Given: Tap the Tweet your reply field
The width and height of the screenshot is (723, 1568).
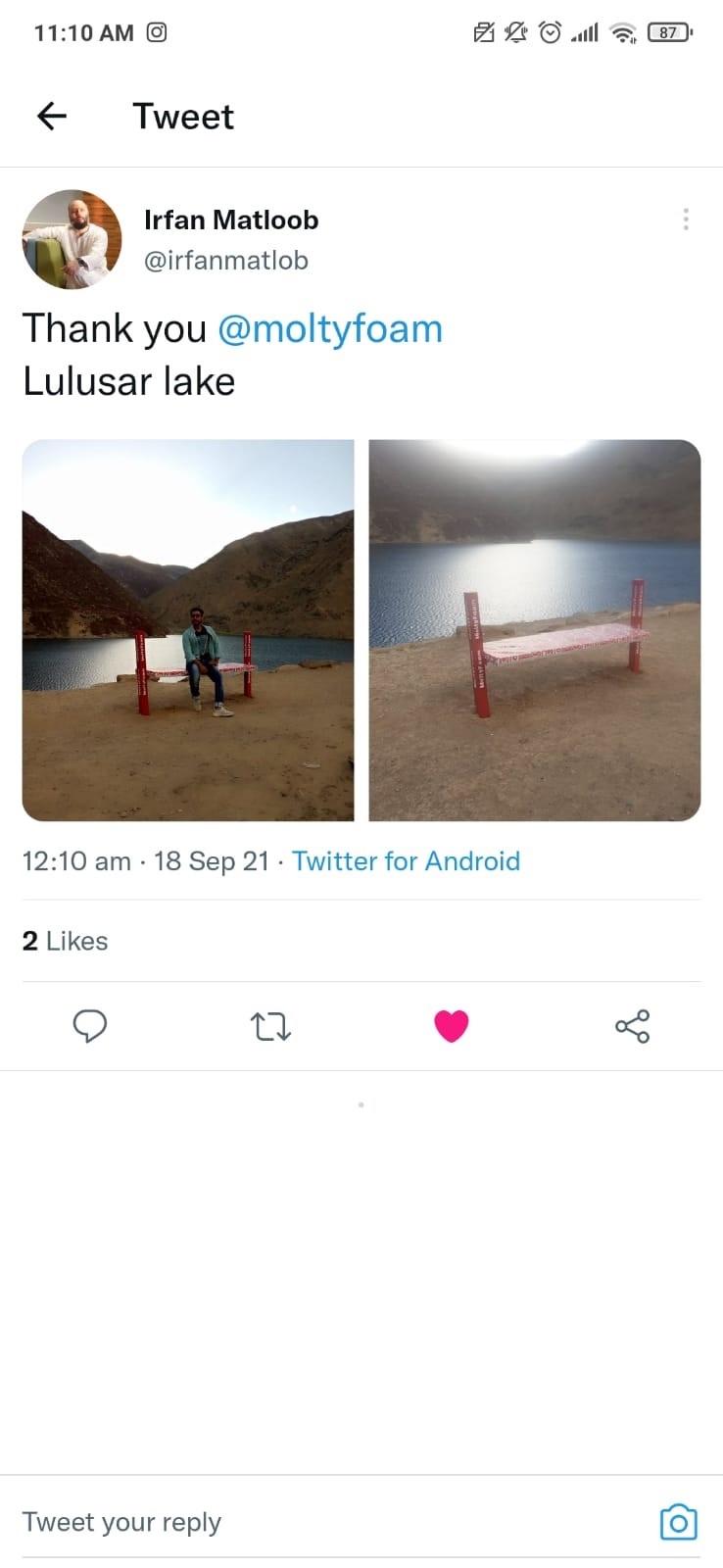Looking at the screenshot, I should 333,1522.
